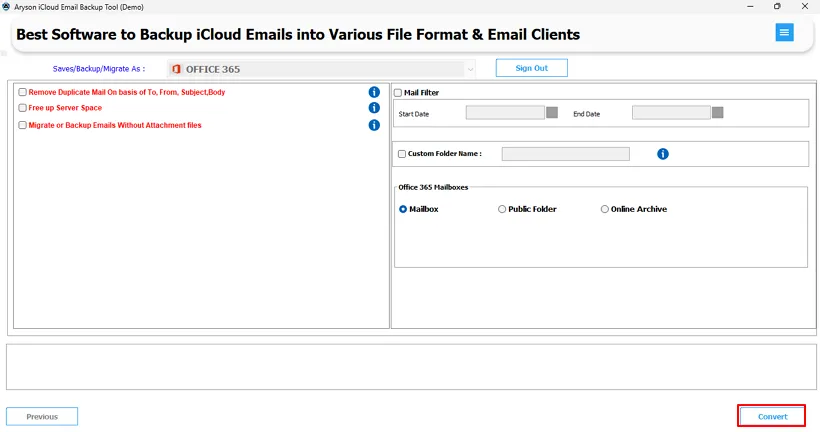Click the Sign Out button
Image resolution: width=820 pixels, height=432 pixels.
click(x=531, y=68)
